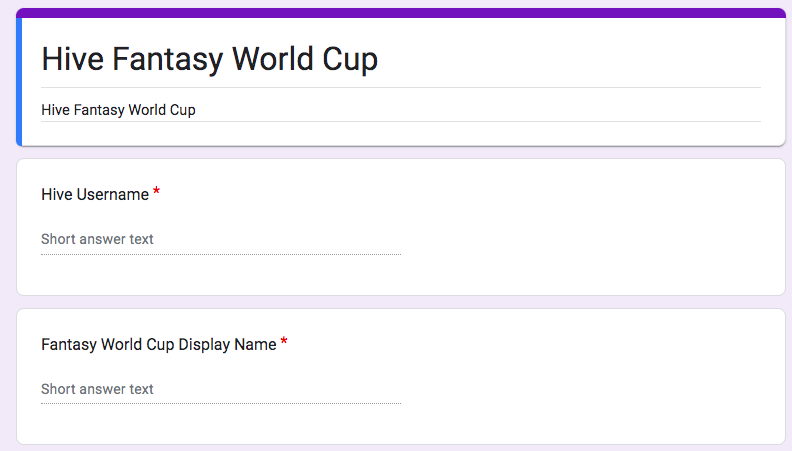Click the purple bar atop the header card

click(401, 13)
